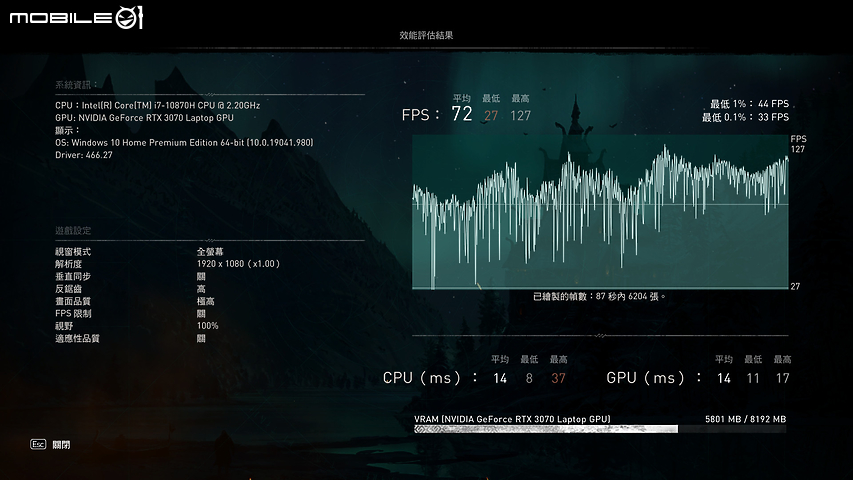
Task: Select the 已繪製的幀數 87 秒內 6204 張 text
Action: [x=599, y=297]
